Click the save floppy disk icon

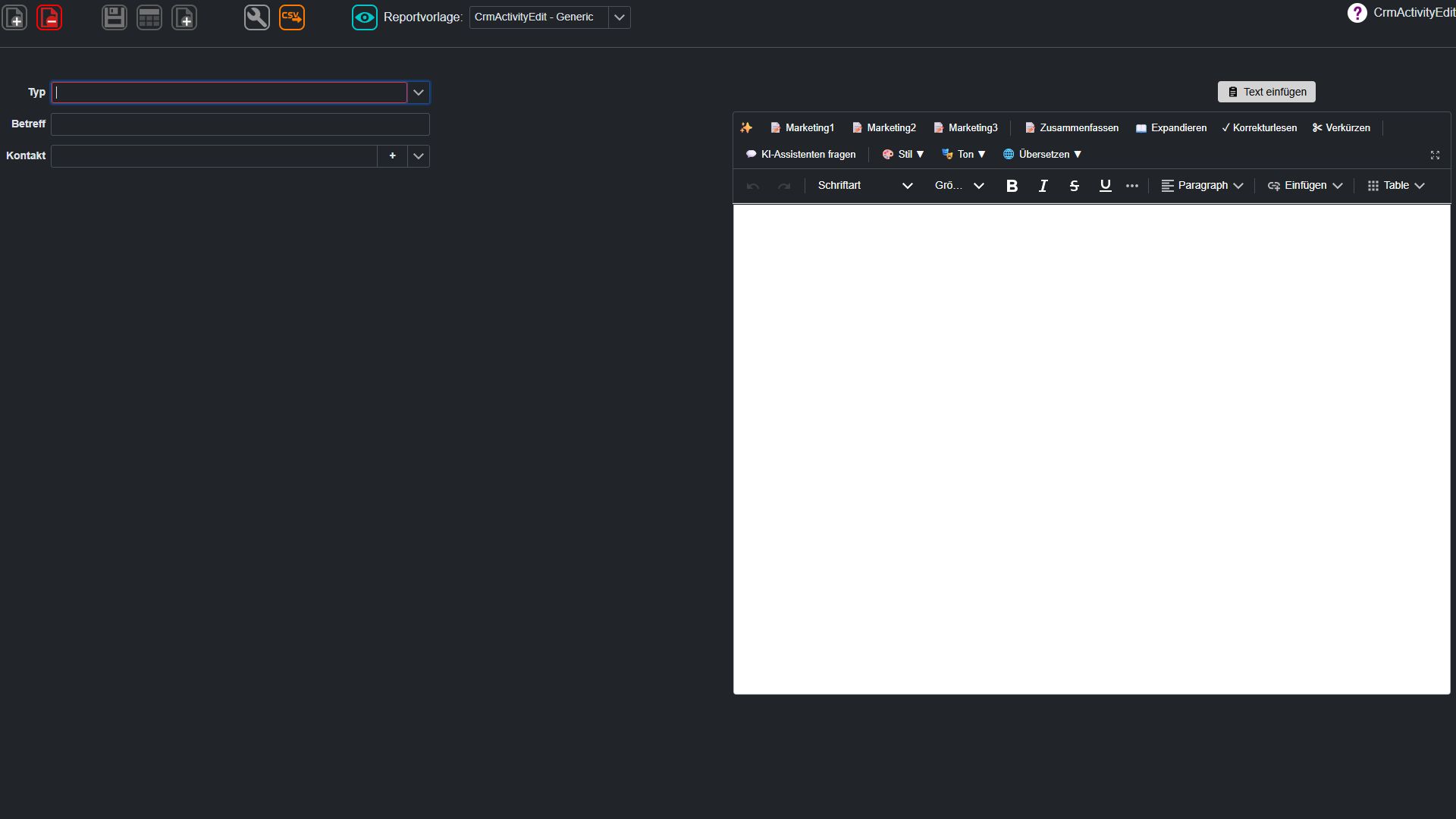click(x=115, y=17)
